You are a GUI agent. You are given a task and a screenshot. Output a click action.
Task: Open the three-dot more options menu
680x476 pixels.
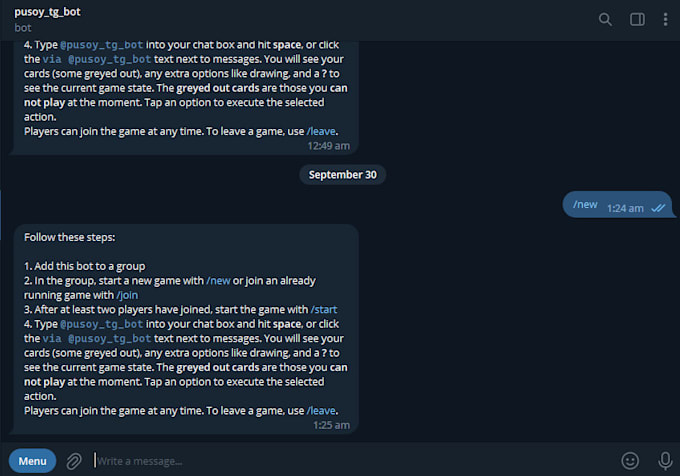[x=665, y=20]
